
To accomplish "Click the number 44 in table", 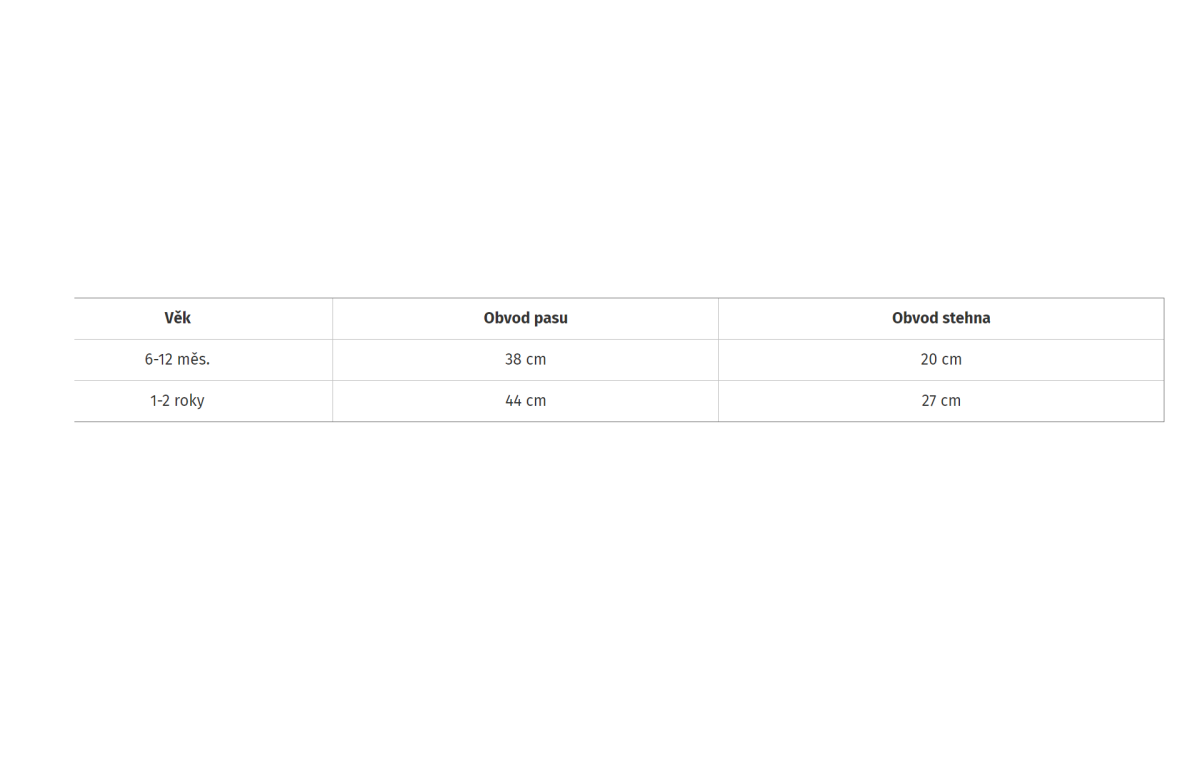I will [x=514, y=400].
